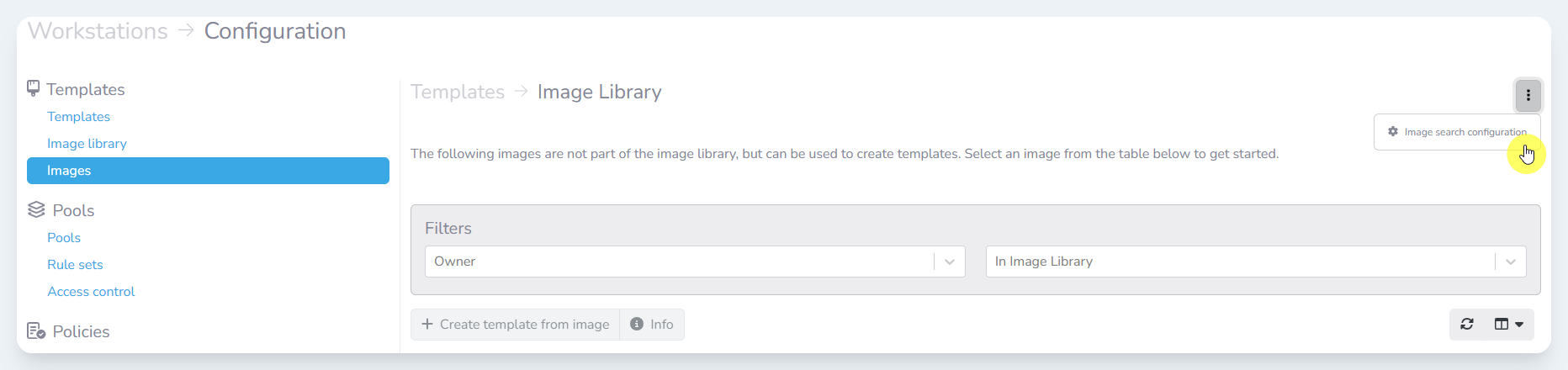
Task: Open the Templates sidebar link
Action: (78, 117)
